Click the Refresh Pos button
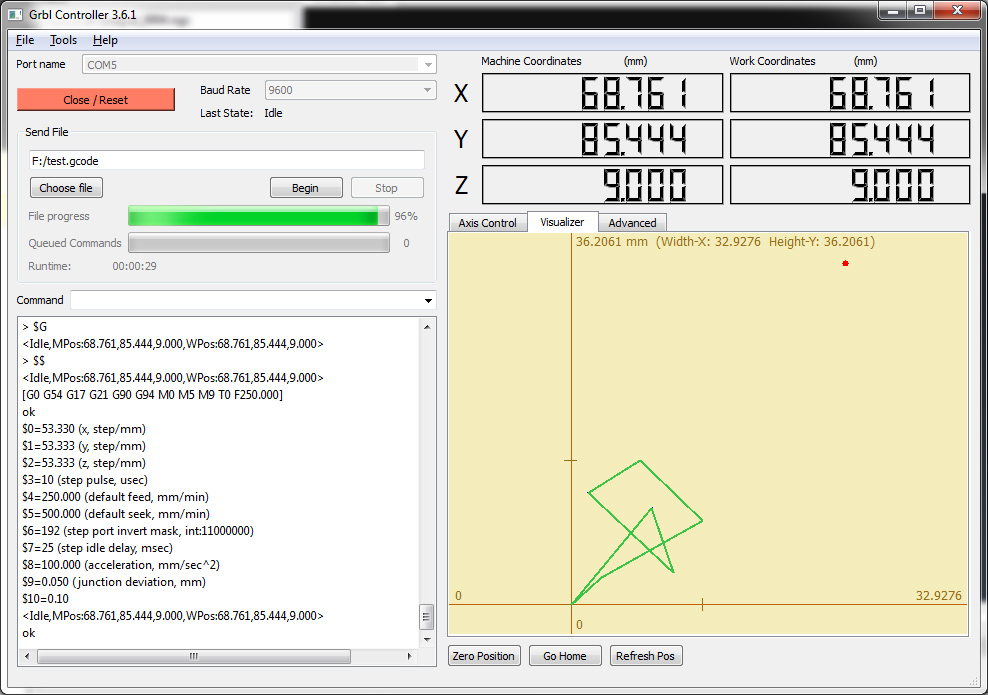The height and width of the screenshot is (695, 988). click(646, 656)
